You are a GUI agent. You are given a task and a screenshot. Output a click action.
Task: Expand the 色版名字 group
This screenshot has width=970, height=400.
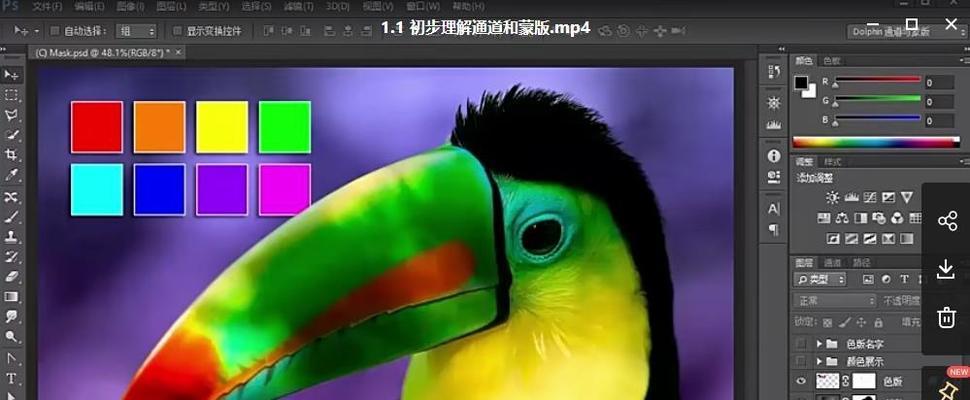click(x=819, y=343)
